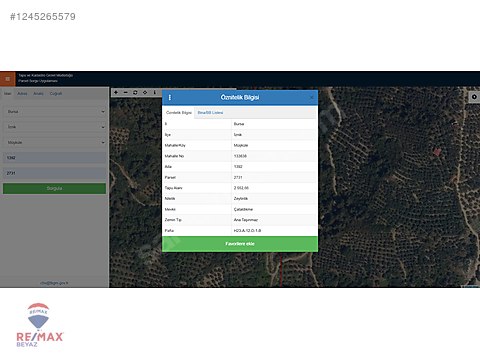Screen dimensions: 480x360
Task: Open the three-dot menu in Öznitelik Bilgisi header
Action: pos(170,97)
